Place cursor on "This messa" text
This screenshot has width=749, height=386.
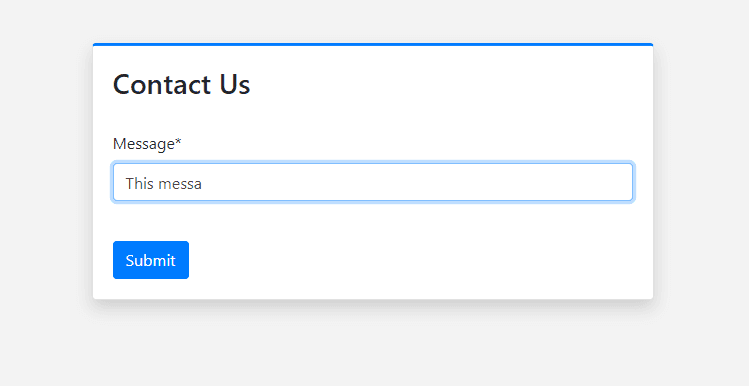pyautogui.click(x=163, y=183)
